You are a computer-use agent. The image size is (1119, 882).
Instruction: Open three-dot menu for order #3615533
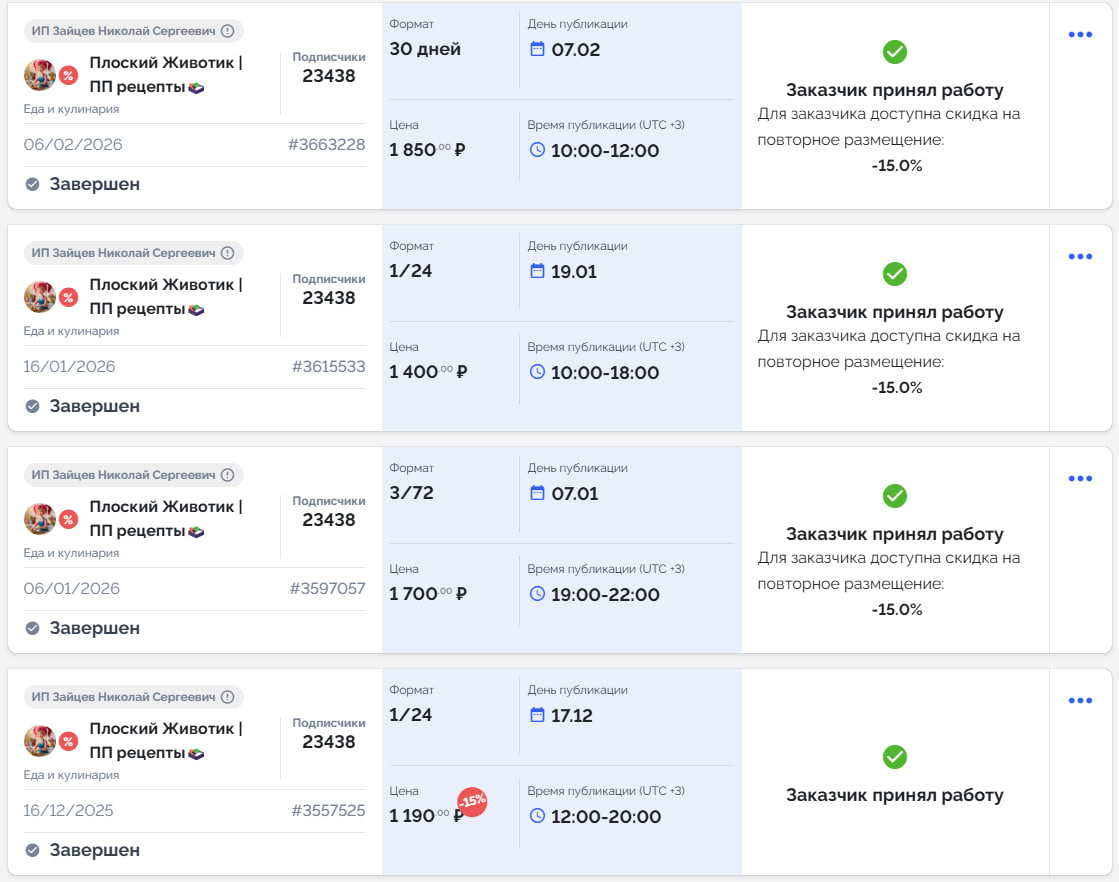1080,257
